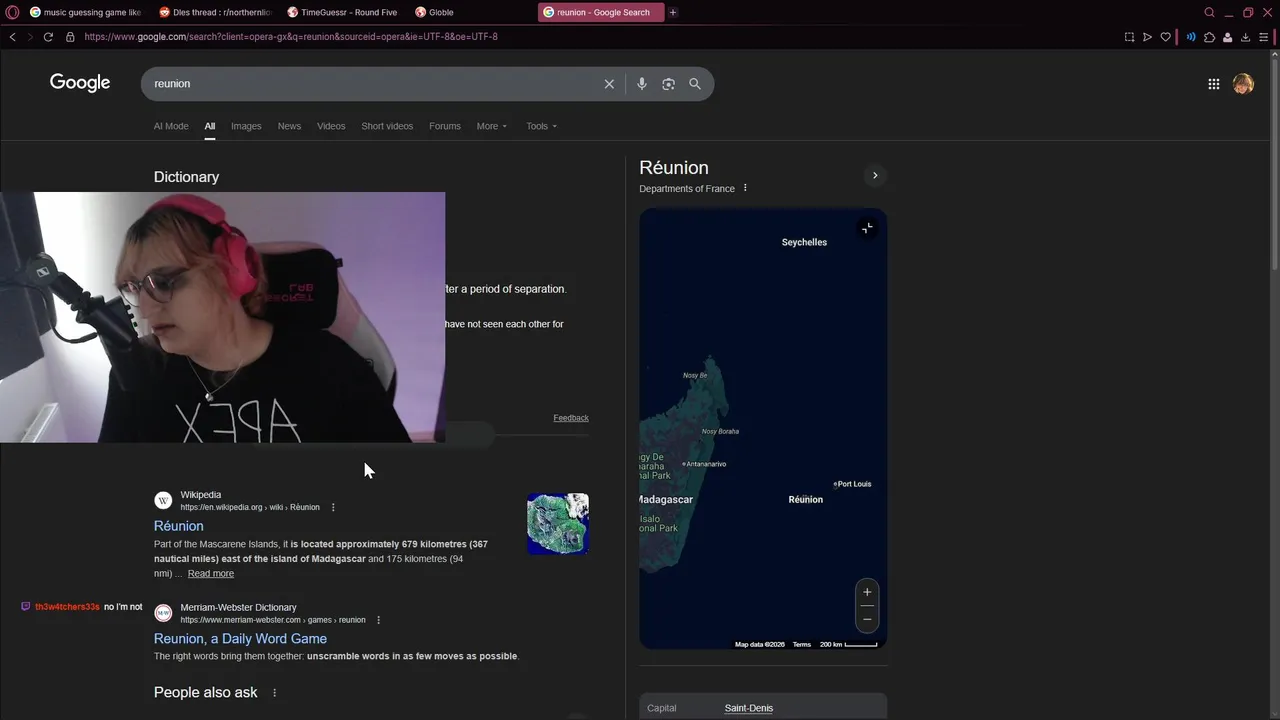Open options menu for Wikipedia result

(333, 507)
